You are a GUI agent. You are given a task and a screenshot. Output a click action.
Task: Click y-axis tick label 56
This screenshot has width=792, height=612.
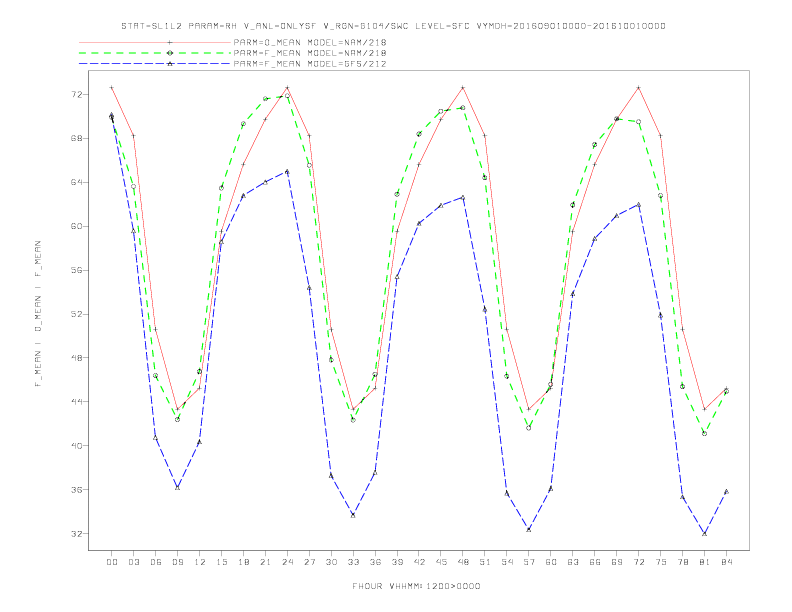pos(77,270)
